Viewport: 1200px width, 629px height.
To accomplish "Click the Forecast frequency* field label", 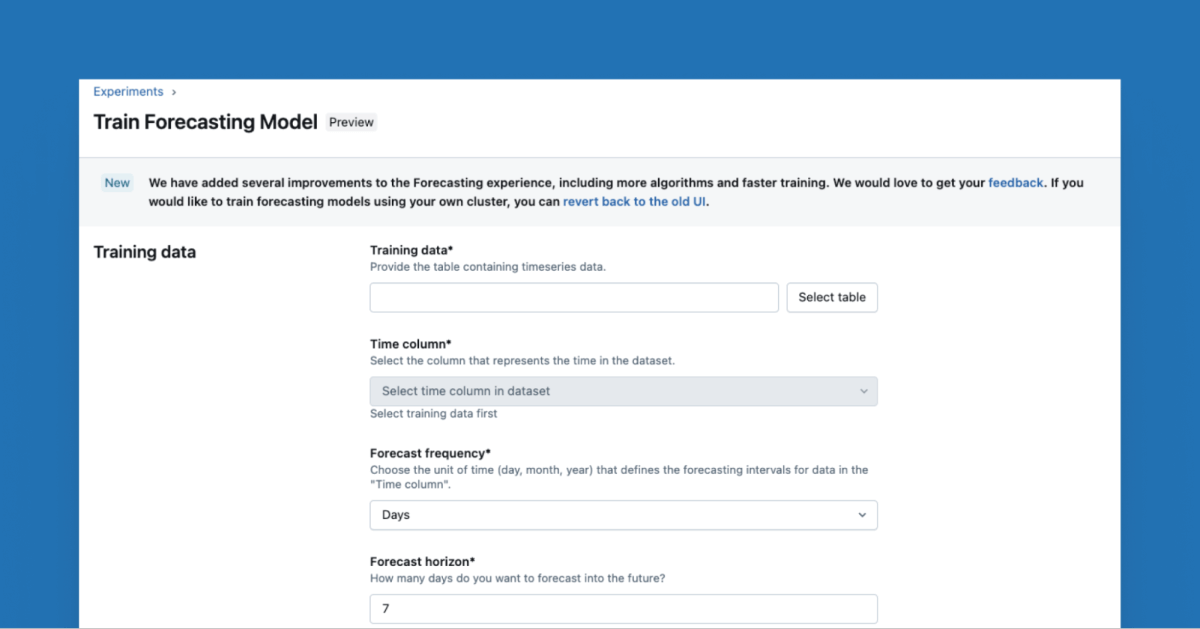I will coord(430,453).
